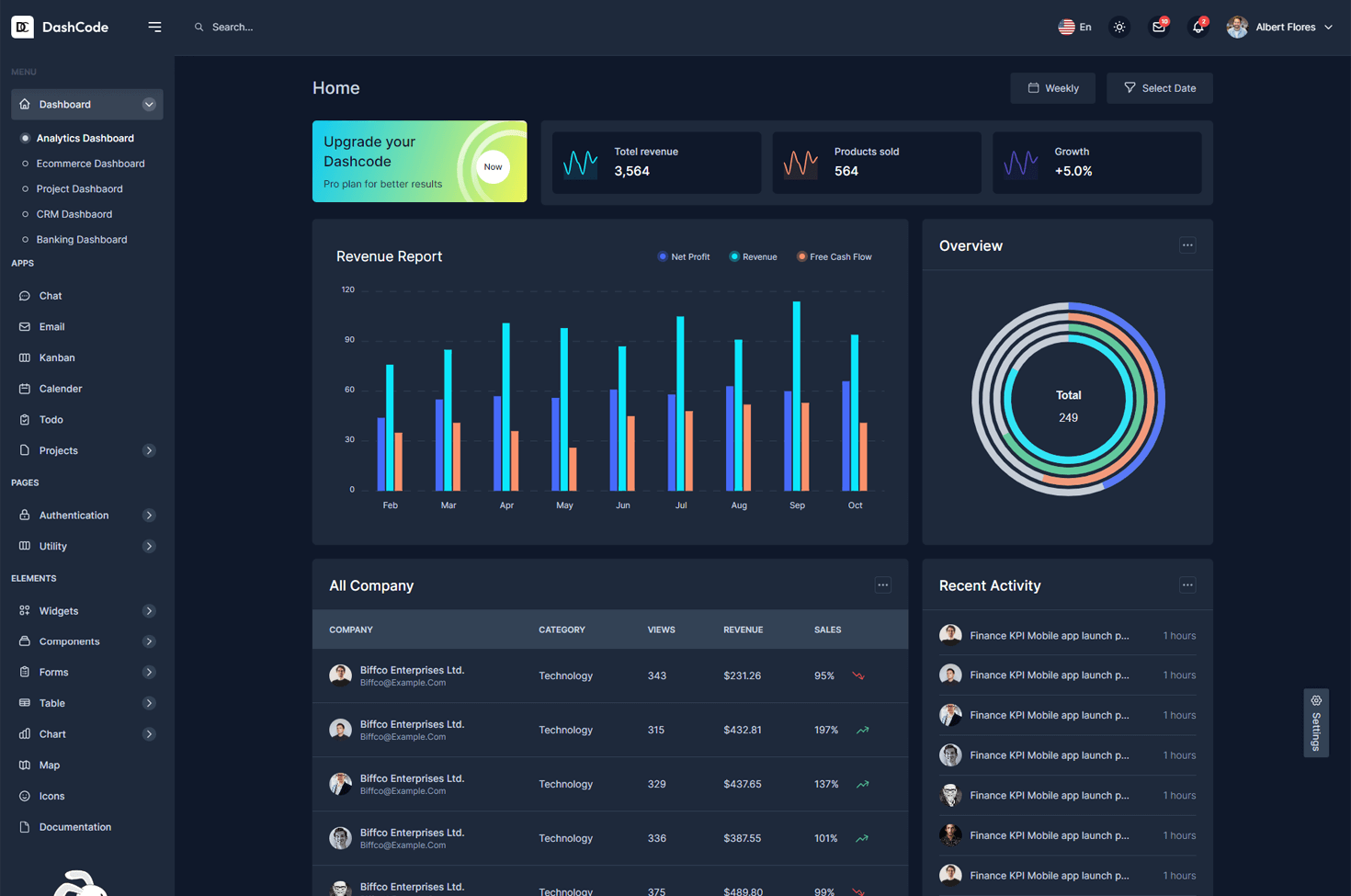Select Ecommerce Dashboard menu item

point(90,164)
